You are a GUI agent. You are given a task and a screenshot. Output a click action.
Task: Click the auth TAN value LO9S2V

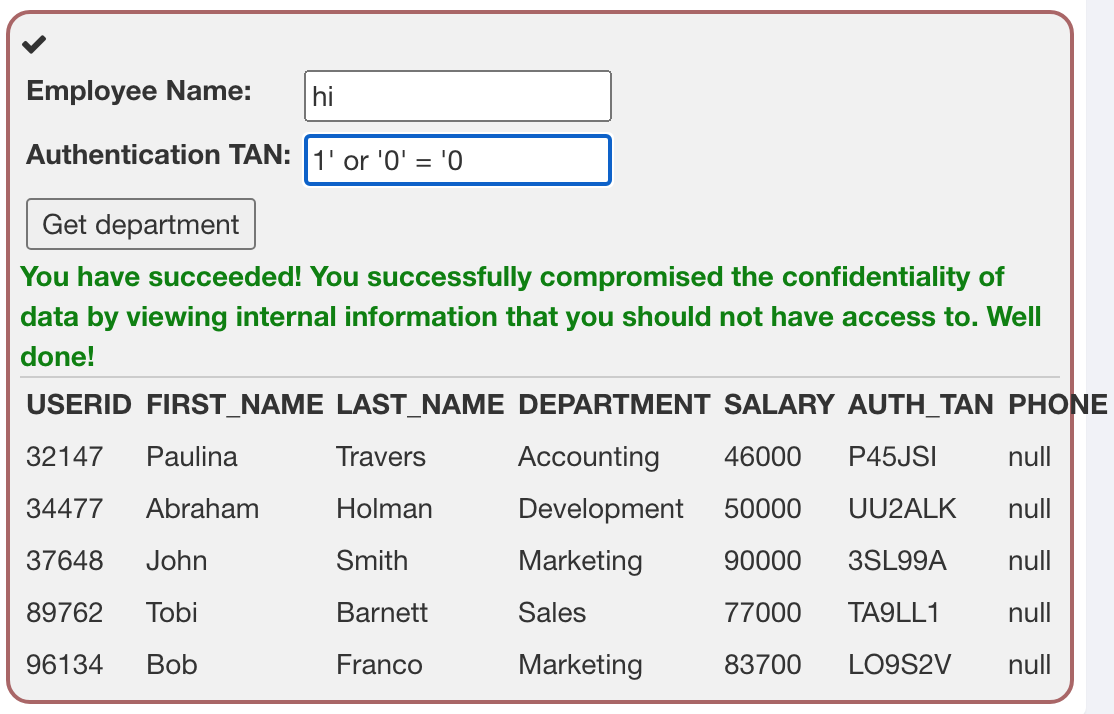[x=899, y=664]
